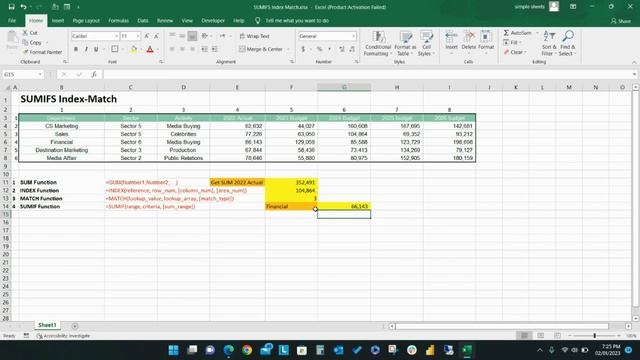Toggle Underline formatting

click(x=96, y=49)
